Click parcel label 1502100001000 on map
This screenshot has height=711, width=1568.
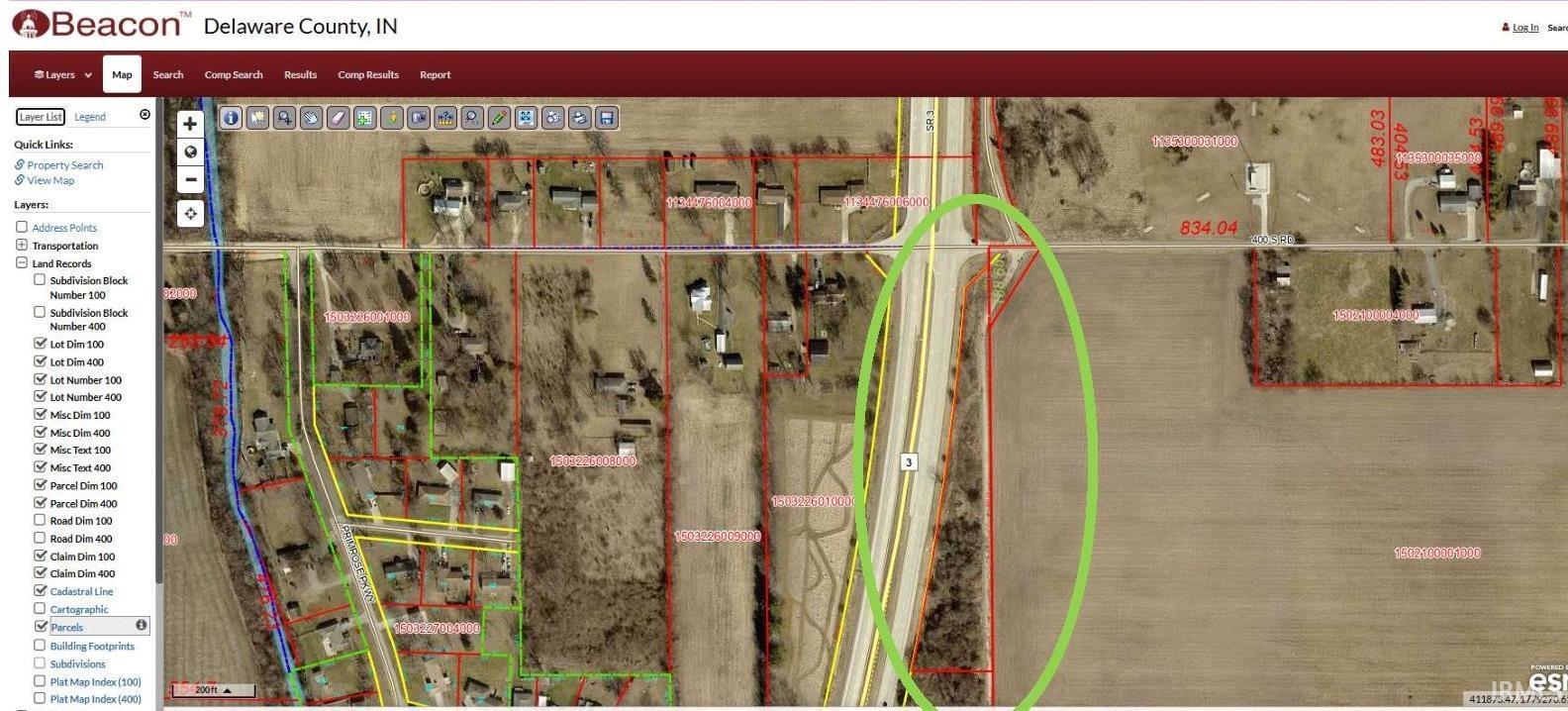pos(1437,553)
